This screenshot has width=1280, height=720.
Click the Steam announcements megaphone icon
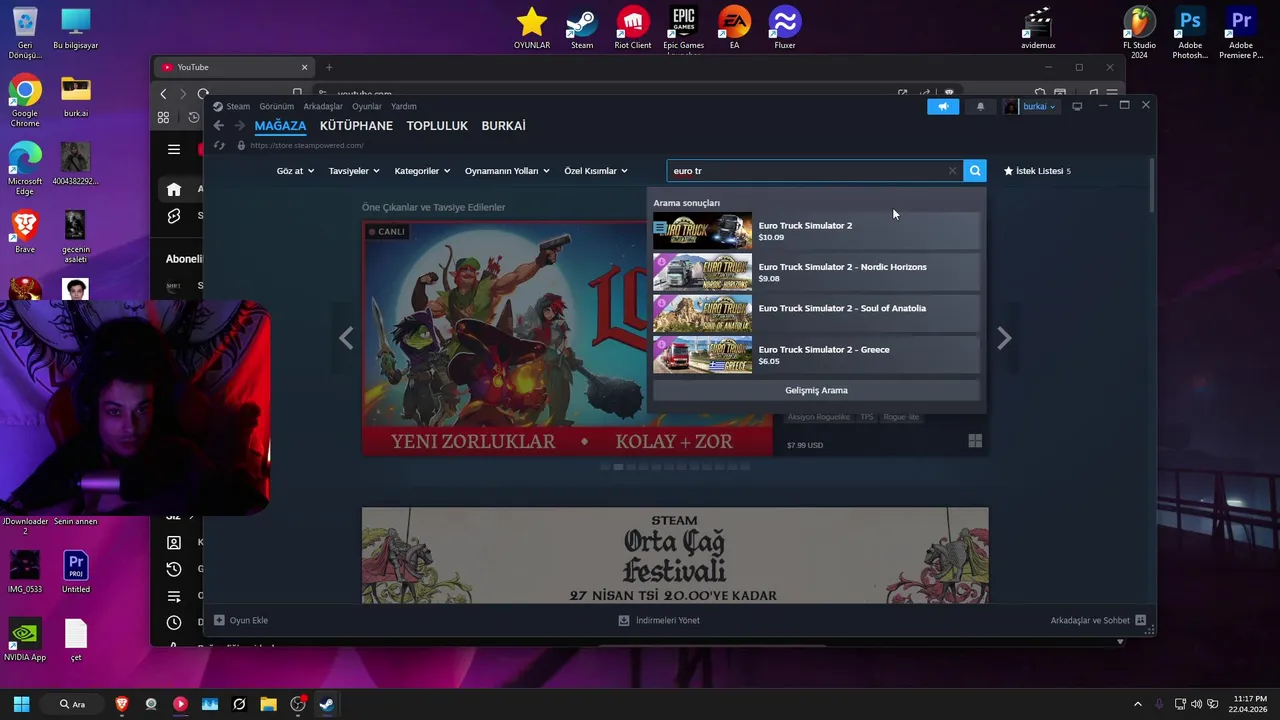coord(942,106)
